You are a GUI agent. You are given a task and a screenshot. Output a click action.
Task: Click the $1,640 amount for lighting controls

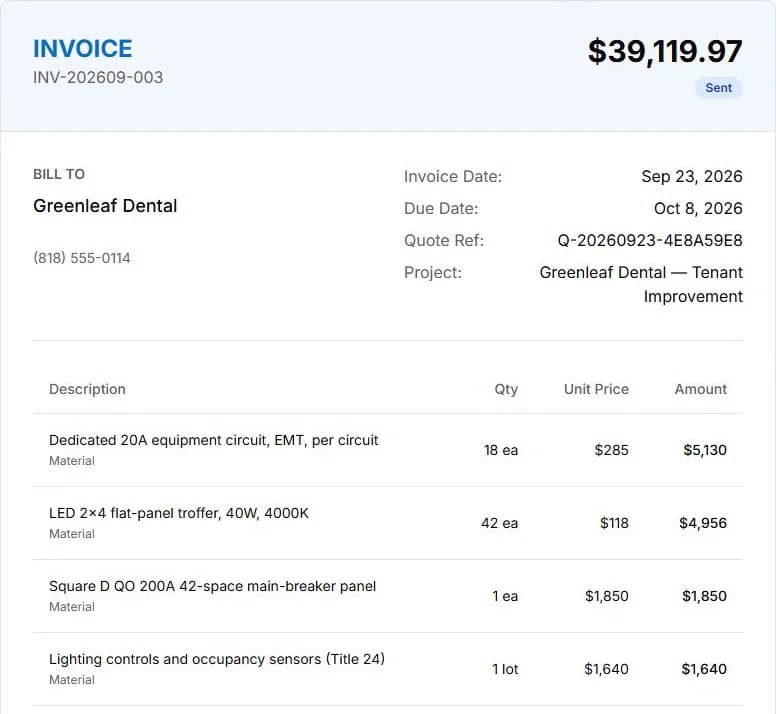click(x=704, y=669)
